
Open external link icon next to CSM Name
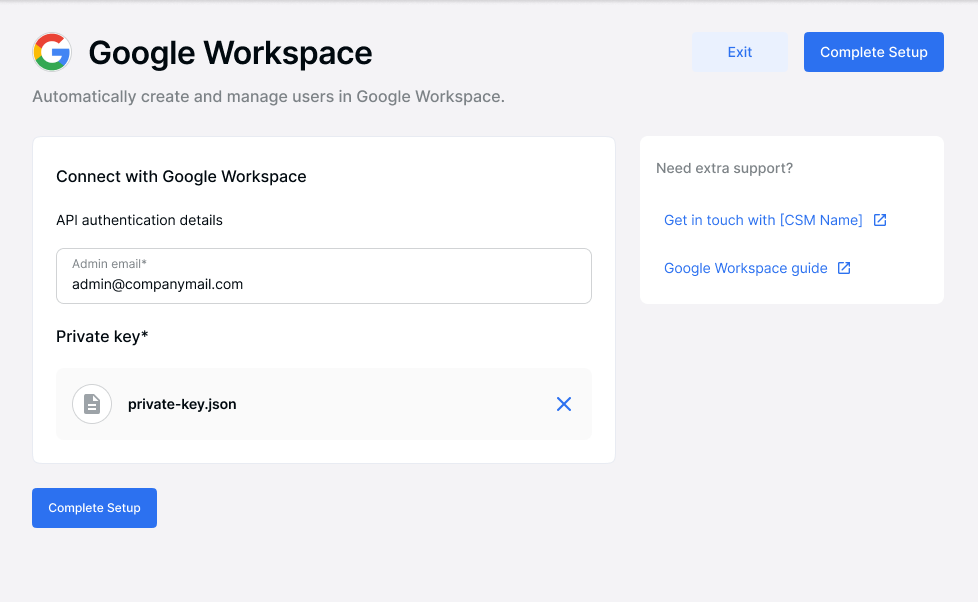pos(879,220)
